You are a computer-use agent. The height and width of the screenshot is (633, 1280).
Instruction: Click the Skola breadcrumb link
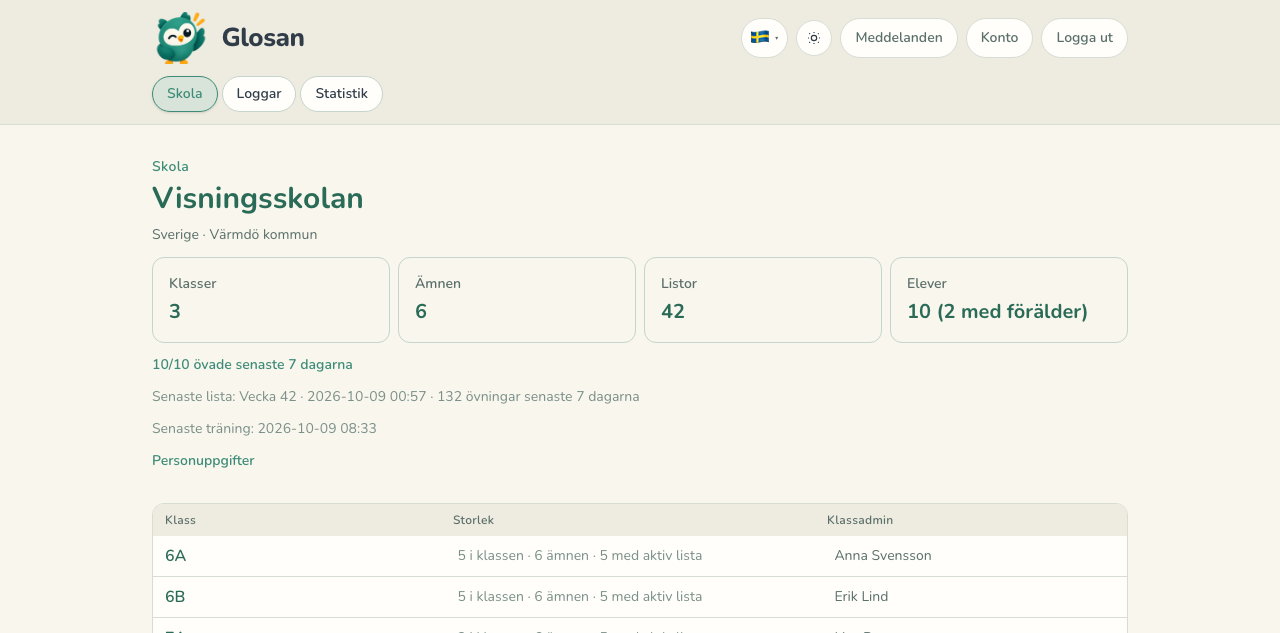pyautogui.click(x=170, y=167)
